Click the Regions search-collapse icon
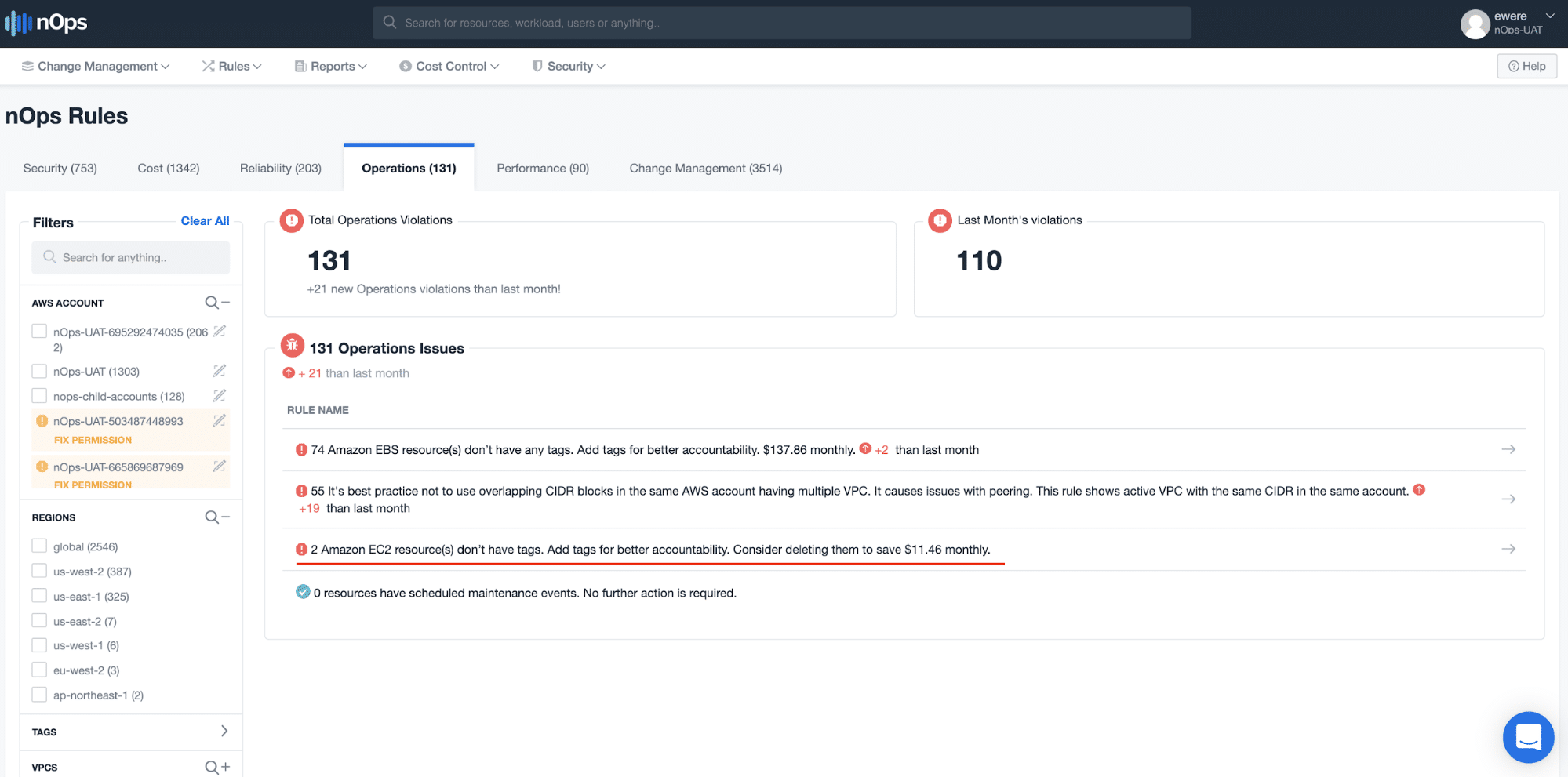The height and width of the screenshot is (777, 1568). 217,517
